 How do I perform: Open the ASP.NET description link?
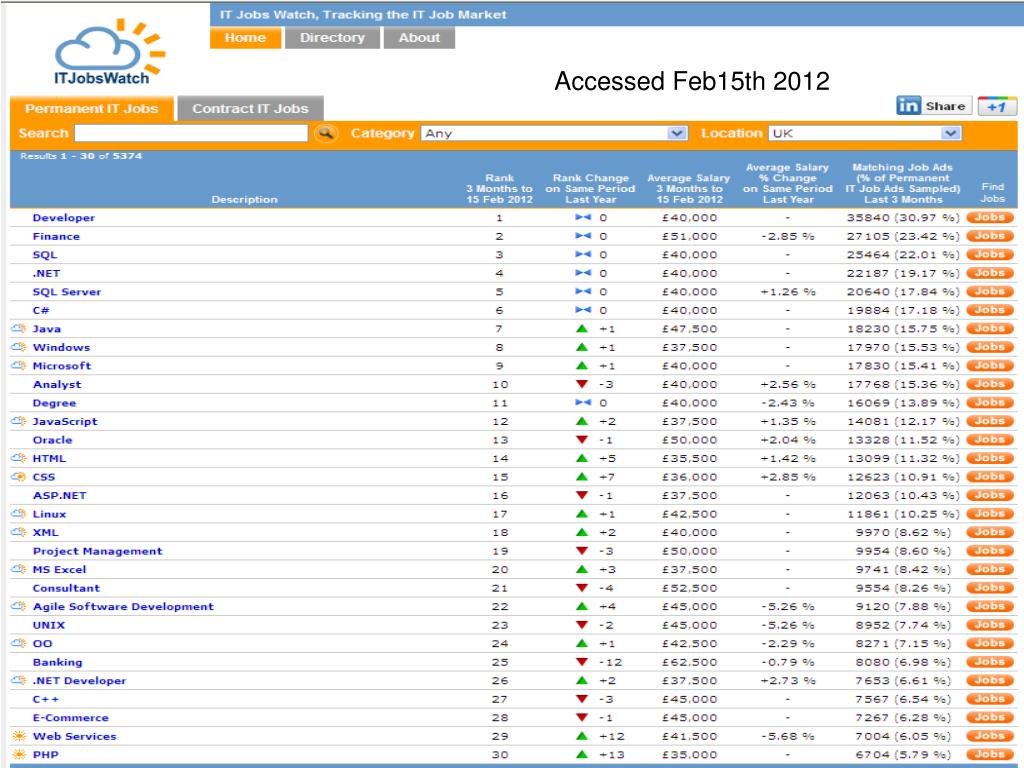(x=59, y=495)
